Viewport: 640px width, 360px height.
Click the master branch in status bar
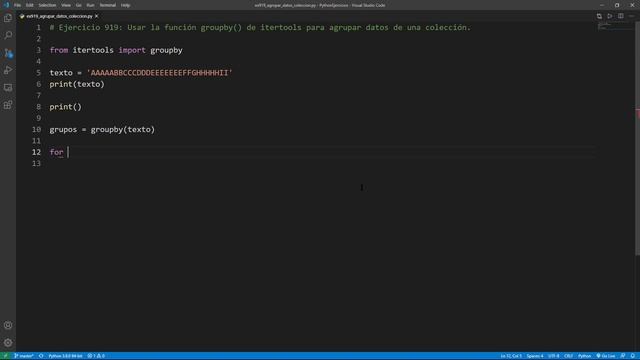[24, 356]
